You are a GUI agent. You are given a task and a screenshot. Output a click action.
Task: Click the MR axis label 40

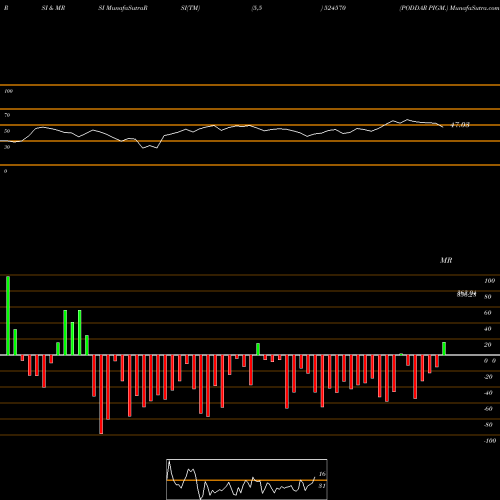pyautogui.click(x=488, y=329)
